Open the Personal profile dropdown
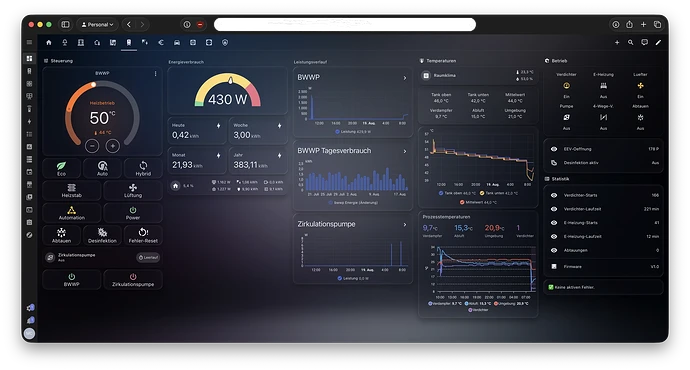The image size is (690, 370). click(98, 25)
